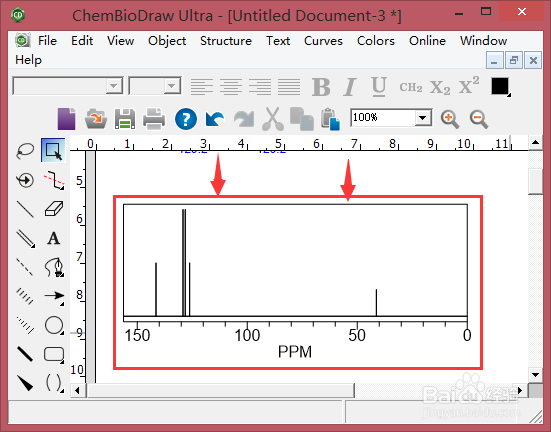
Task: Select the Bold Bond tool
Action: click(x=25, y=354)
